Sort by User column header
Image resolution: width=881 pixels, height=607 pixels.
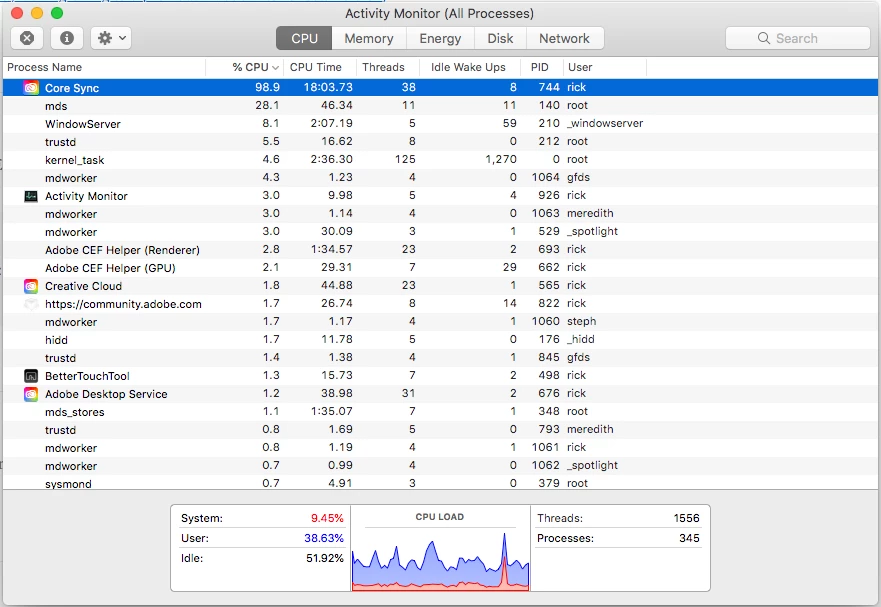coord(605,67)
